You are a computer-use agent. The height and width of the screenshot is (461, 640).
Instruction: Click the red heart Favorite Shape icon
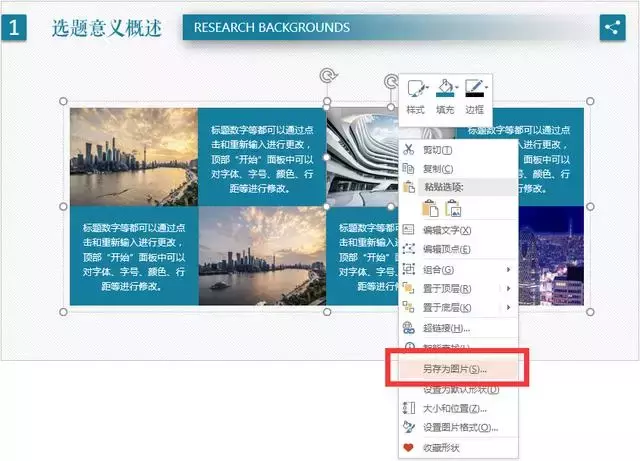coord(408,448)
